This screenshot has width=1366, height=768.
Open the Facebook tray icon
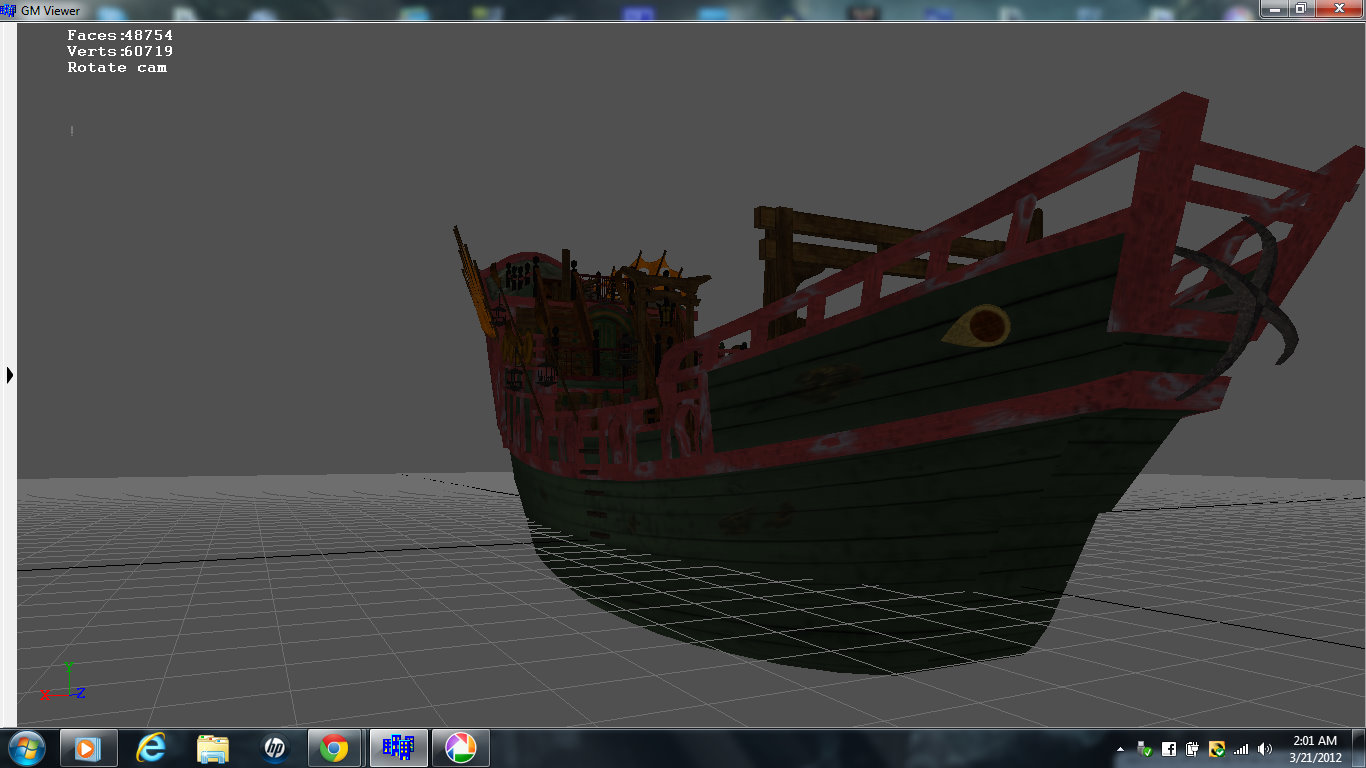(1168, 749)
